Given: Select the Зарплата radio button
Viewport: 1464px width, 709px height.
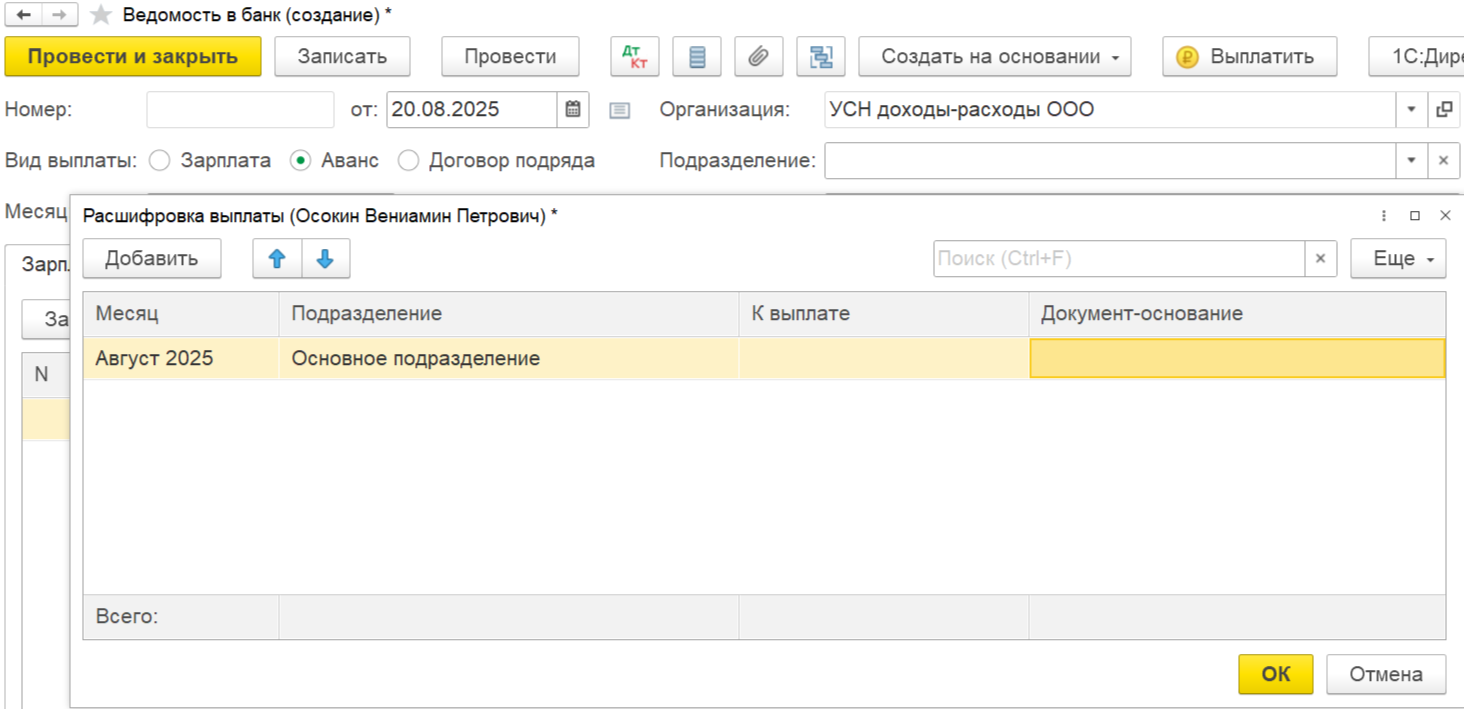Looking at the screenshot, I should pos(160,160).
